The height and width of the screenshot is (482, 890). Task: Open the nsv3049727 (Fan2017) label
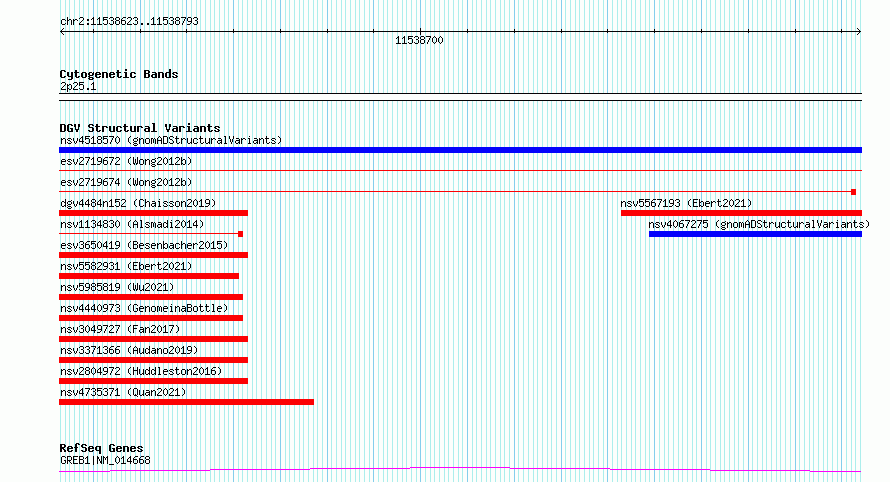coord(120,329)
